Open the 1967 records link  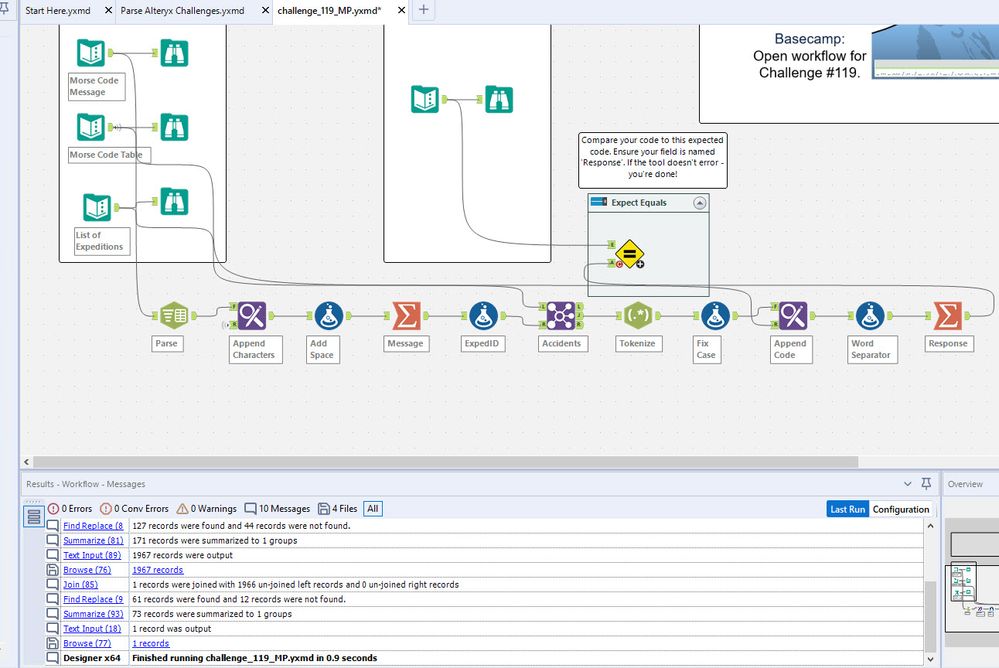tap(157, 570)
